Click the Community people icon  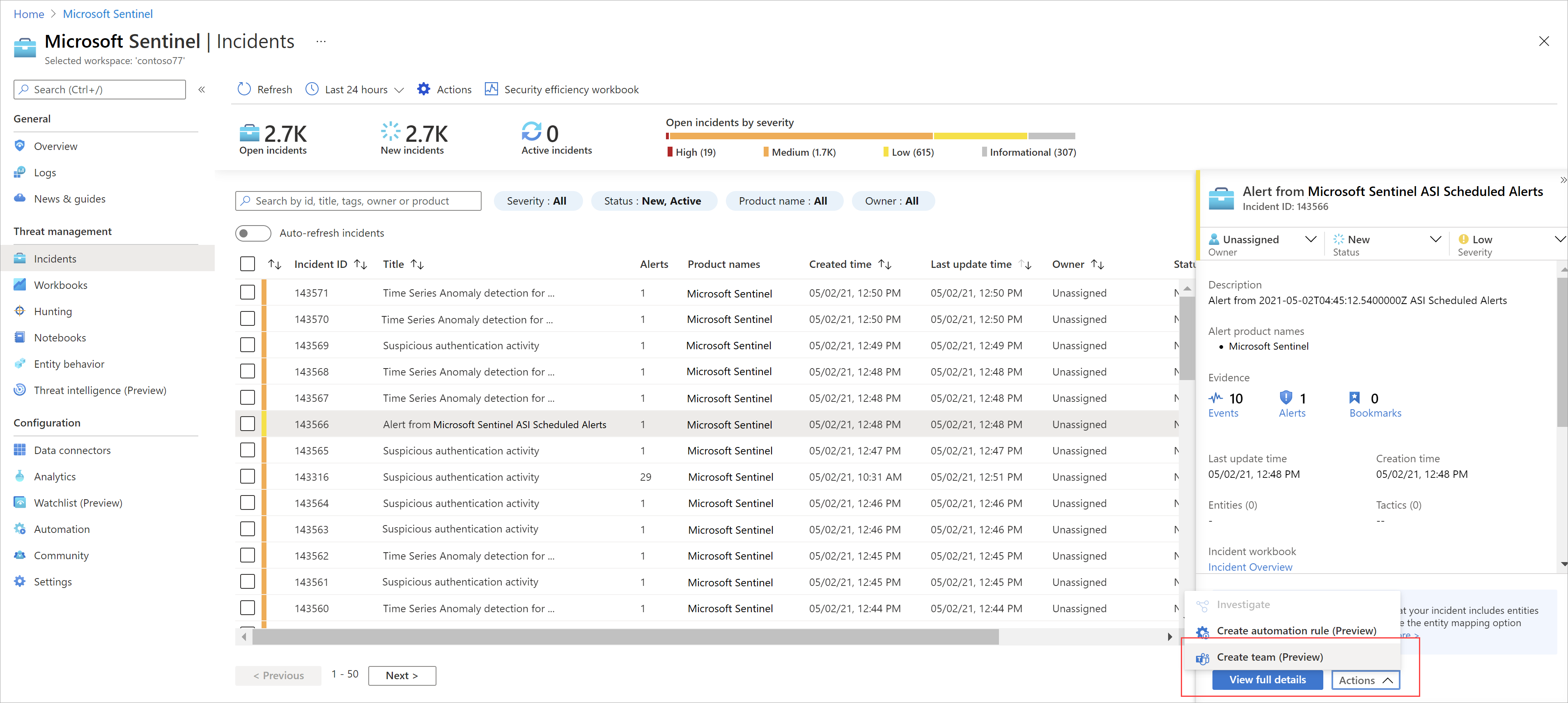(x=20, y=554)
